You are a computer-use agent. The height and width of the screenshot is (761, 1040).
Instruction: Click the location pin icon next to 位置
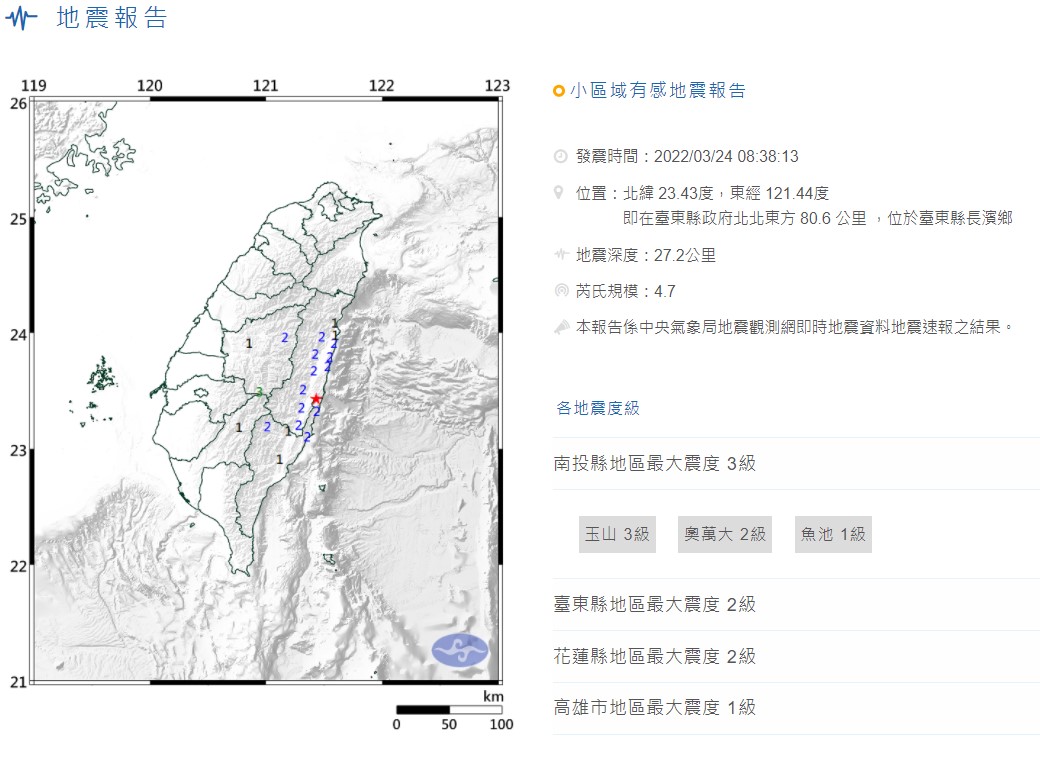click(558, 193)
